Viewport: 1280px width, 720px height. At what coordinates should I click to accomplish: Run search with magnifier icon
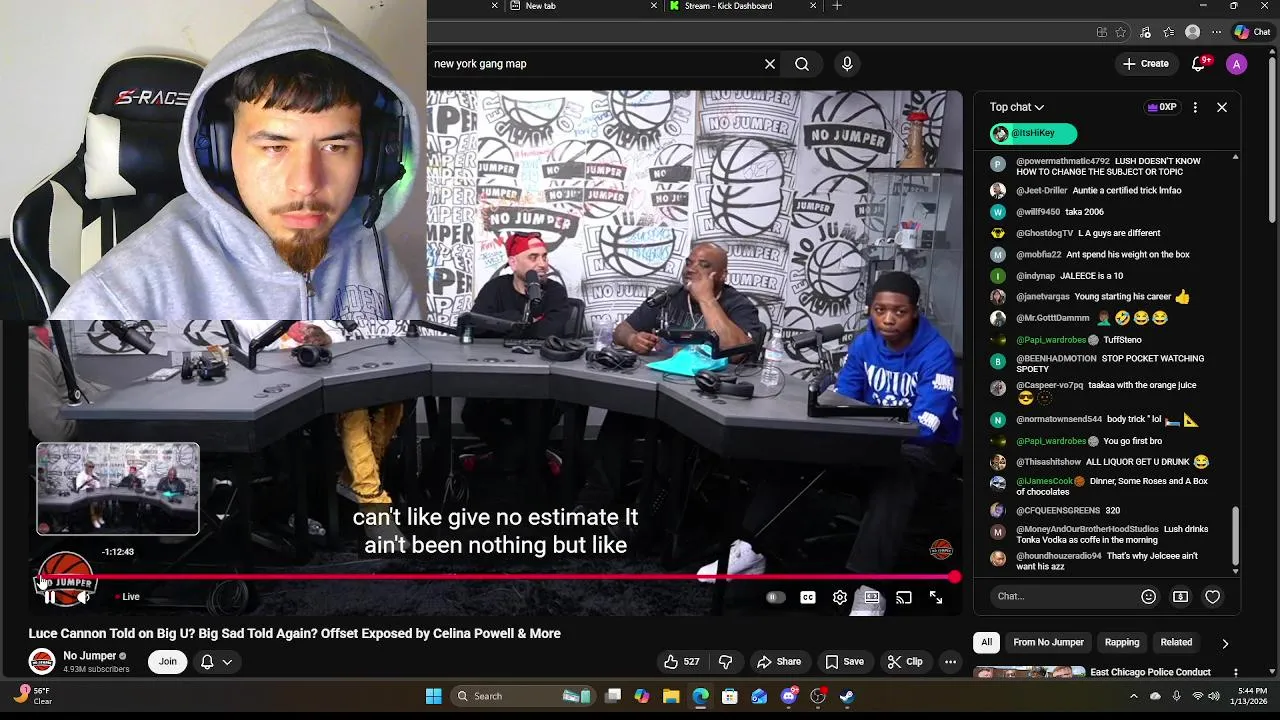(802, 64)
